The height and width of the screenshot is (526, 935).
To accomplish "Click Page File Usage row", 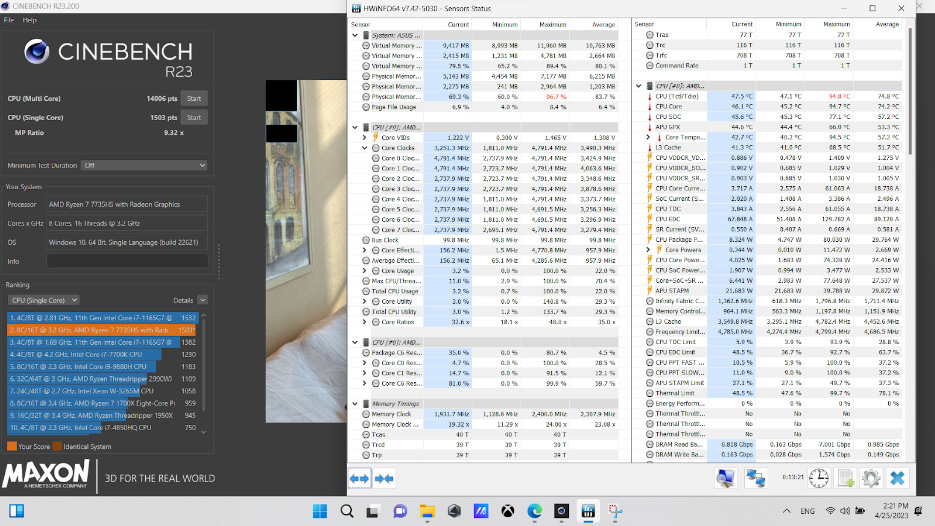I will [x=489, y=107].
